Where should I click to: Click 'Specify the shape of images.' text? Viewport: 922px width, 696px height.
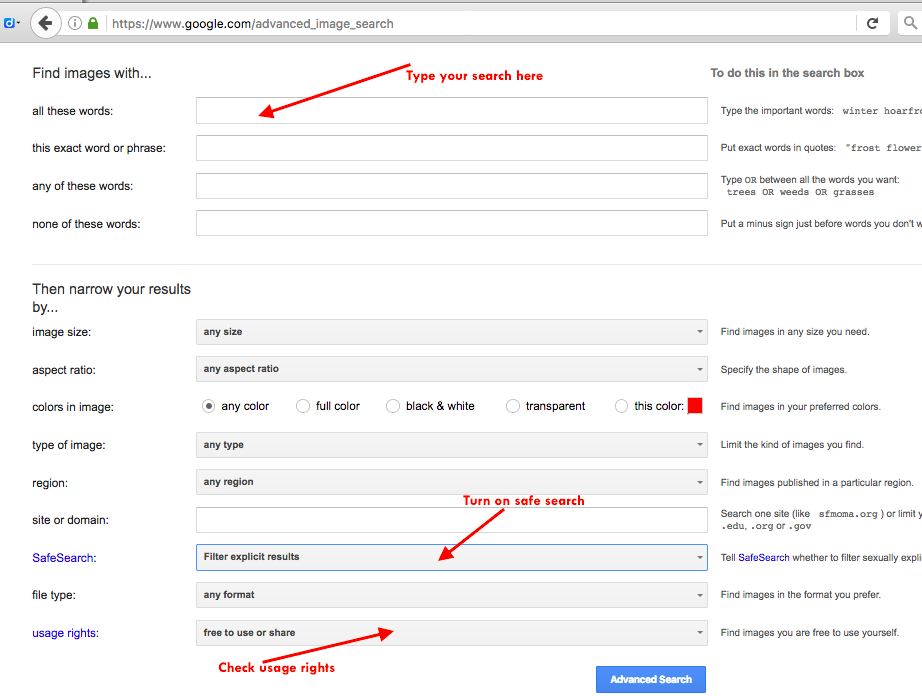click(x=784, y=370)
